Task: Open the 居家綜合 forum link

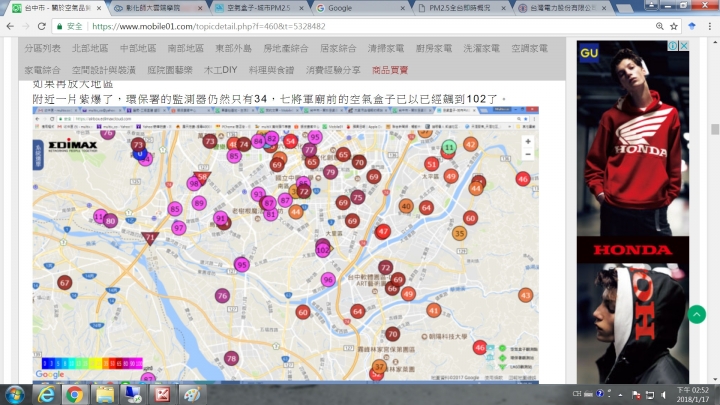Action: tap(338, 48)
